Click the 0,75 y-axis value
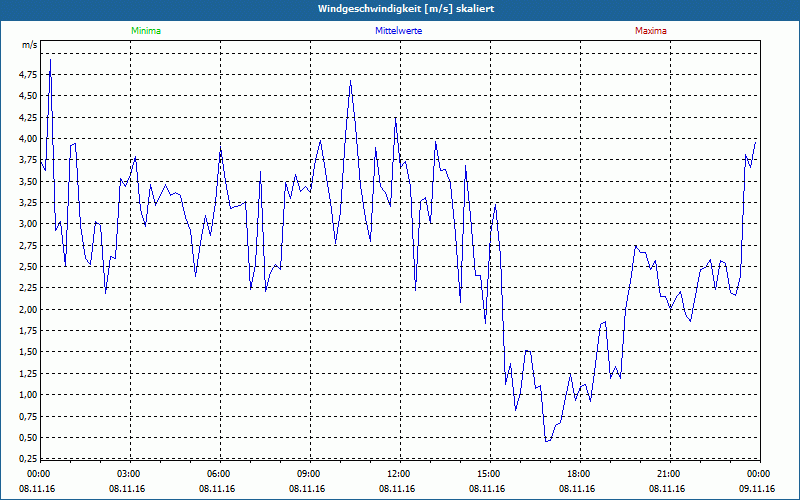The height and width of the screenshot is (500, 800). point(28,416)
